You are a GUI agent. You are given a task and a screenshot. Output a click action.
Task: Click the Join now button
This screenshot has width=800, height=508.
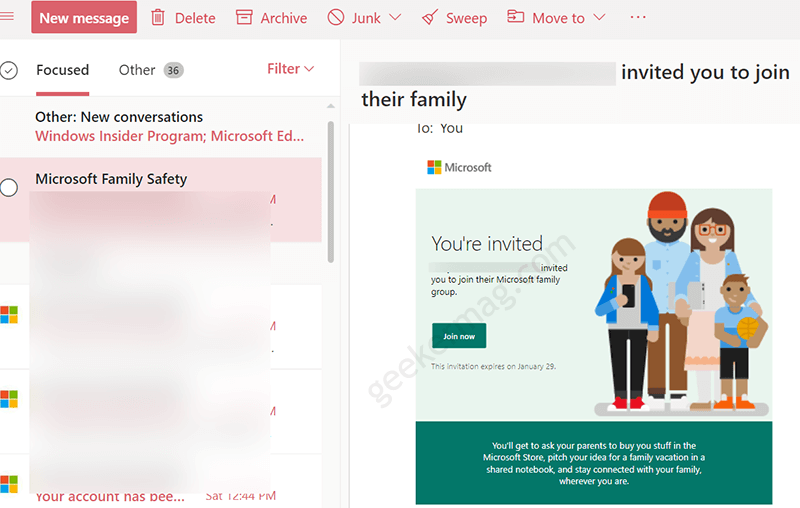pyautogui.click(x=459, y=336)
